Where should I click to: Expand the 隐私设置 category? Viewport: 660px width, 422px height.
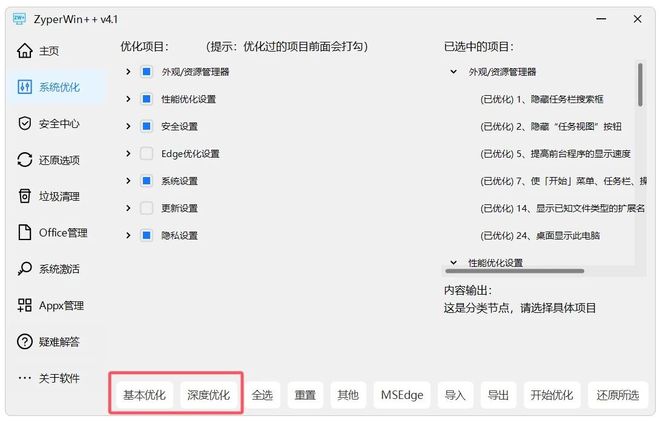128,235
